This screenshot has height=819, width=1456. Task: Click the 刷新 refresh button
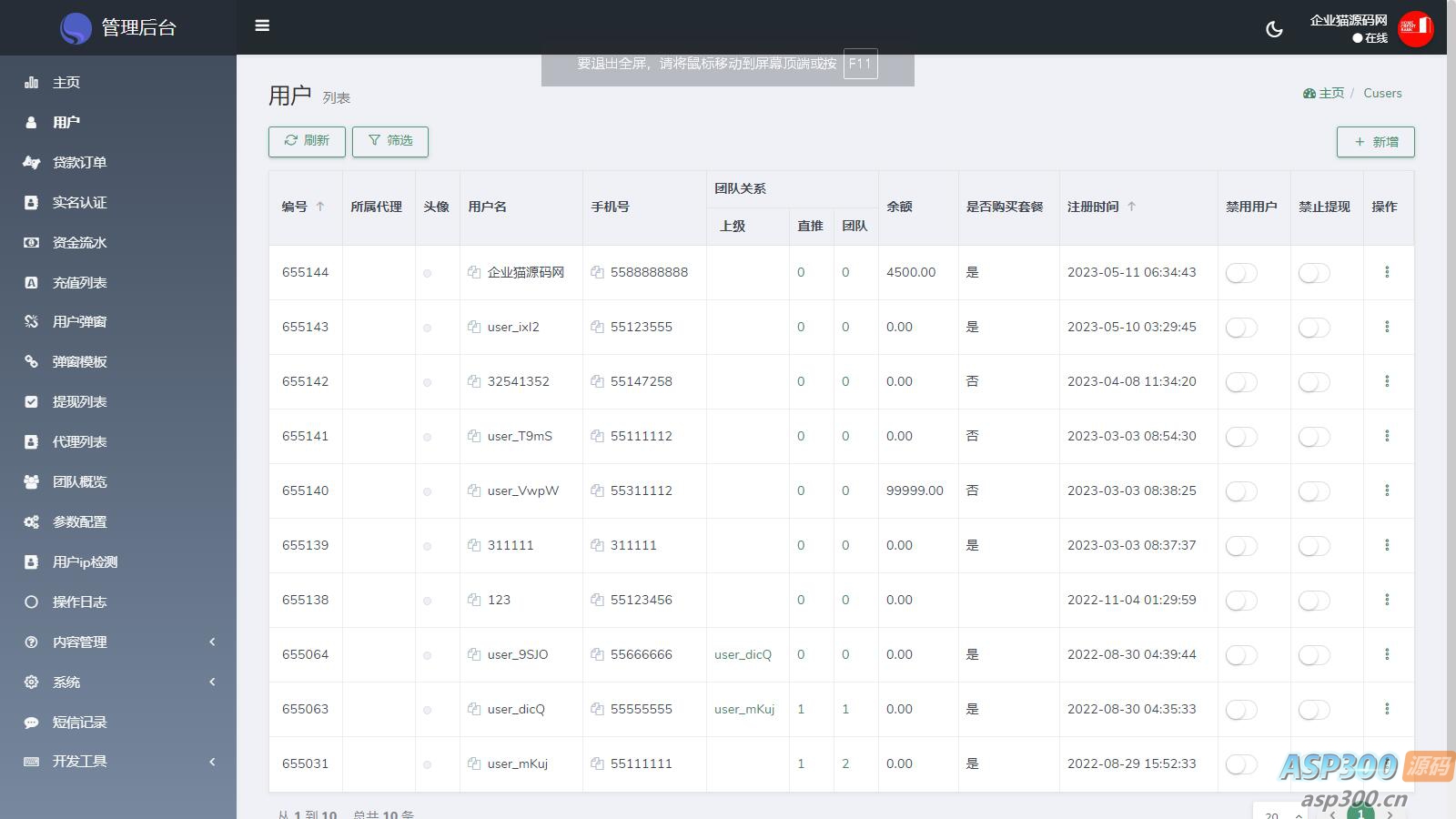click(307, 141)
